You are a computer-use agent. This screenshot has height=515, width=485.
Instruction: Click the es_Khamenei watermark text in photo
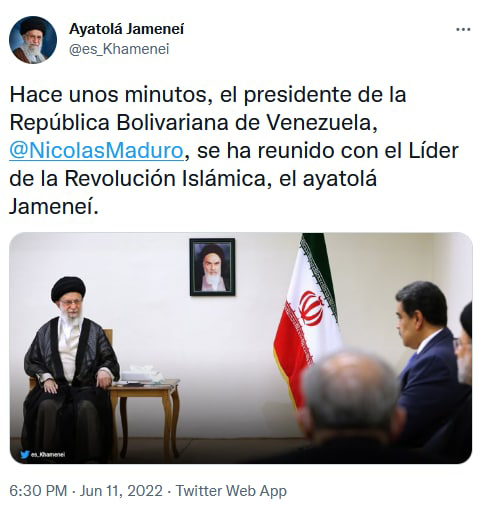(48, 454)
